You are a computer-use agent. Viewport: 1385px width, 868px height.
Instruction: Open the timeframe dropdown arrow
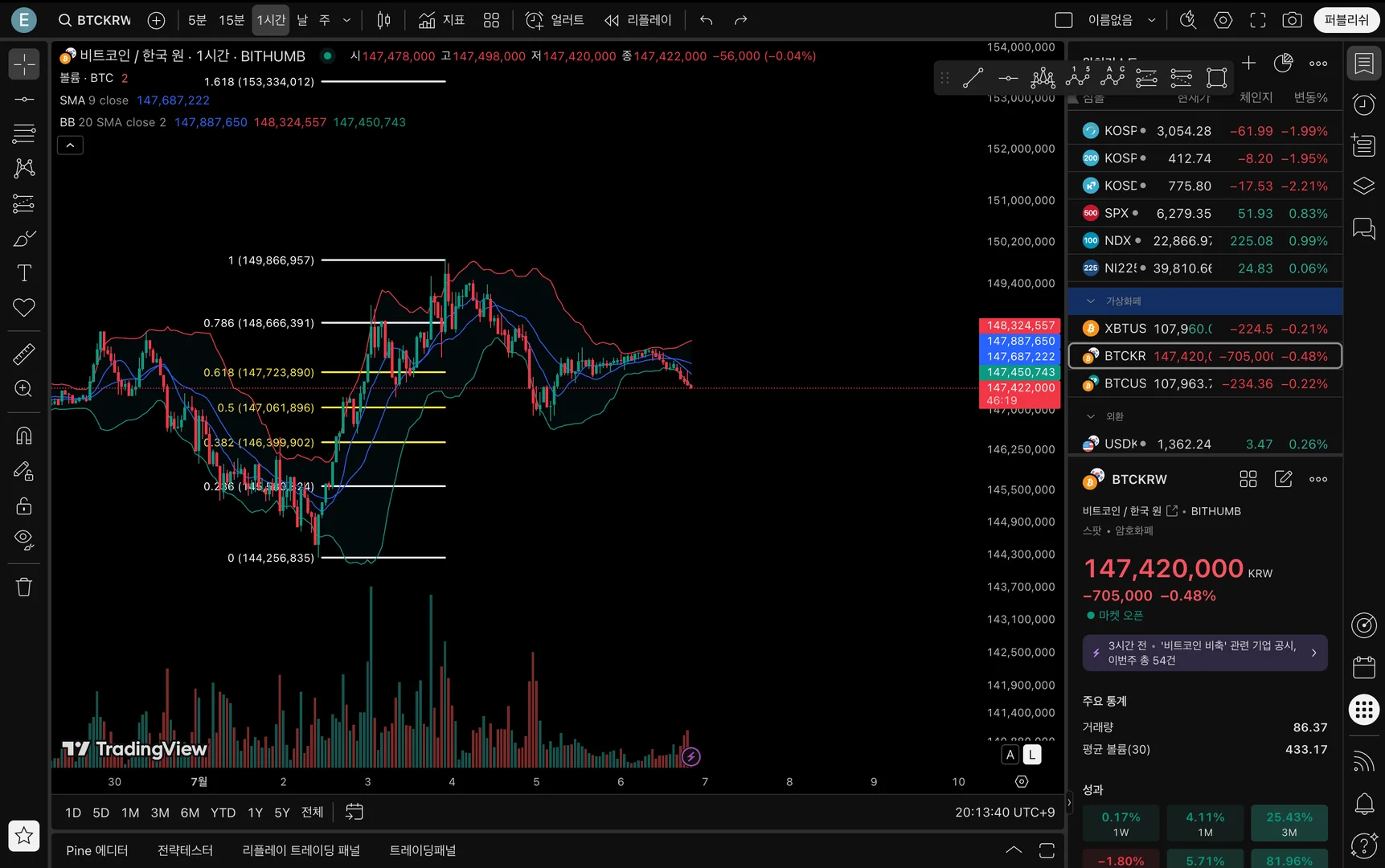tap(346, 20)
